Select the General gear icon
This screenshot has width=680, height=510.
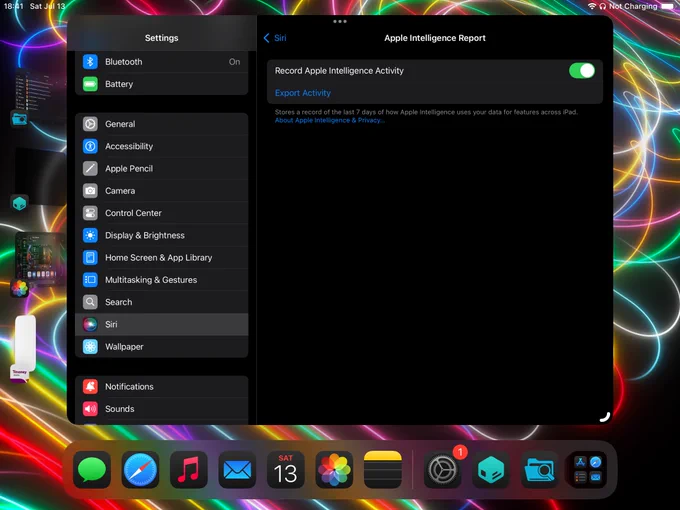[90, 124]
